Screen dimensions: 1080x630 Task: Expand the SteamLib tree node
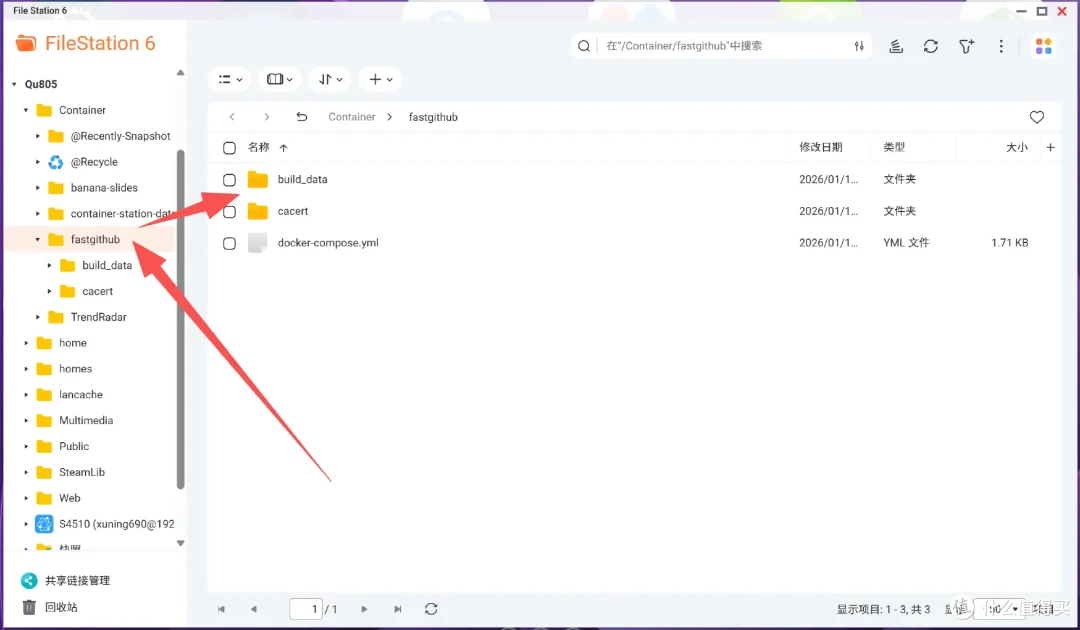click(x=25, y=472)
